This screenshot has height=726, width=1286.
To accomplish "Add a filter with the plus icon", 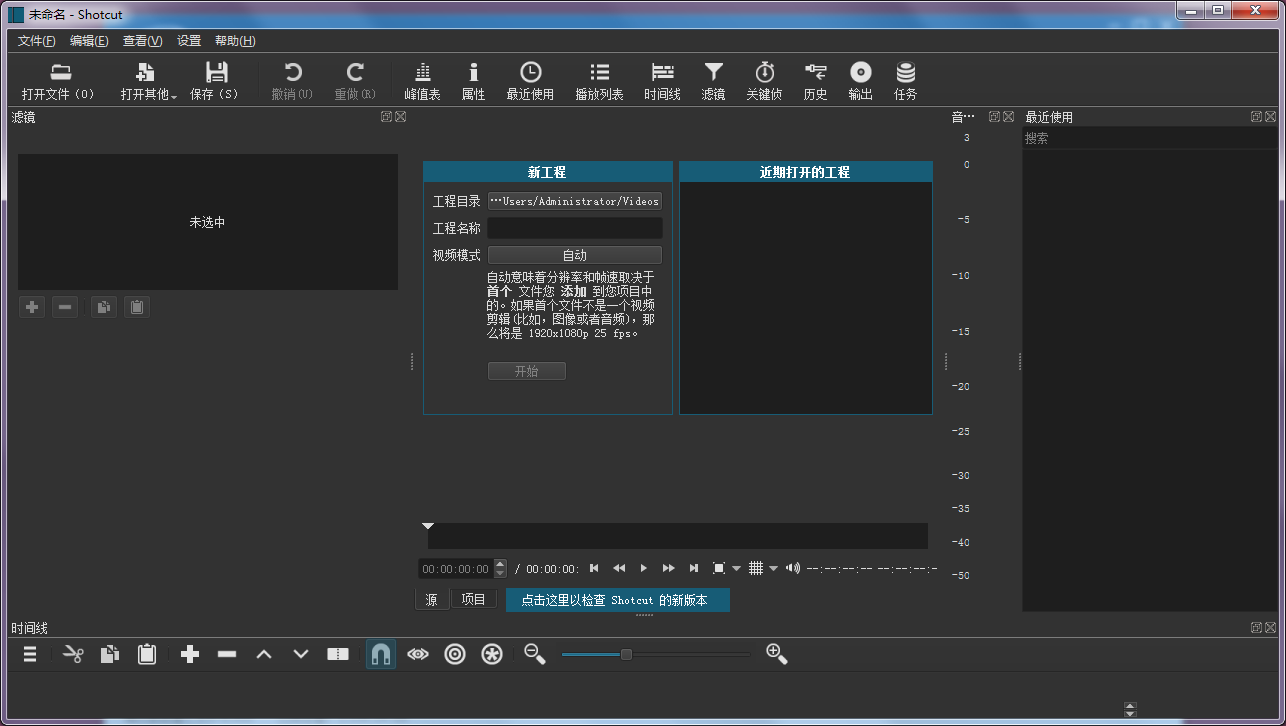I will tap(31, 306).
